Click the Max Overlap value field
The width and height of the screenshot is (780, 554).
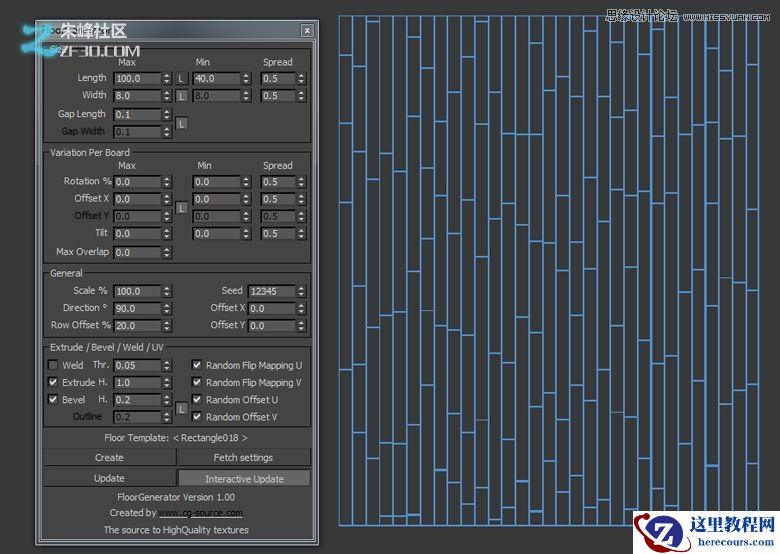coord(138,253)
